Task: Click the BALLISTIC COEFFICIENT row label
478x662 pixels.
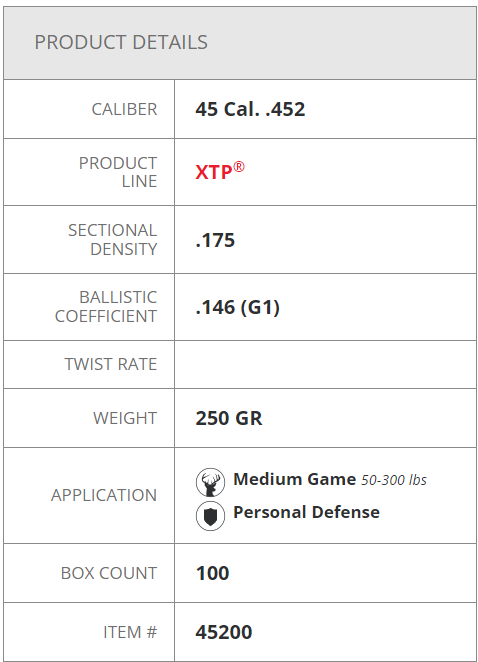Action: pyautogui.click(x=106, y=307)
